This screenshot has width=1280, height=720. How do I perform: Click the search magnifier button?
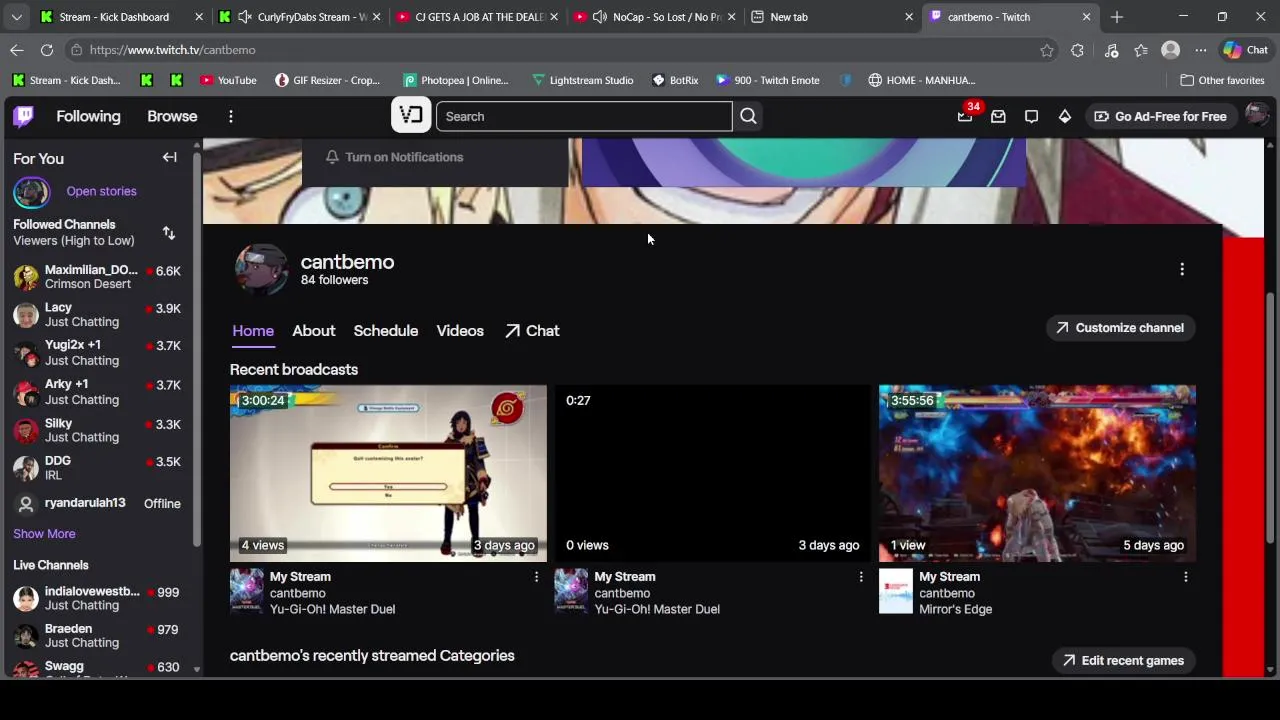(748, 116)
